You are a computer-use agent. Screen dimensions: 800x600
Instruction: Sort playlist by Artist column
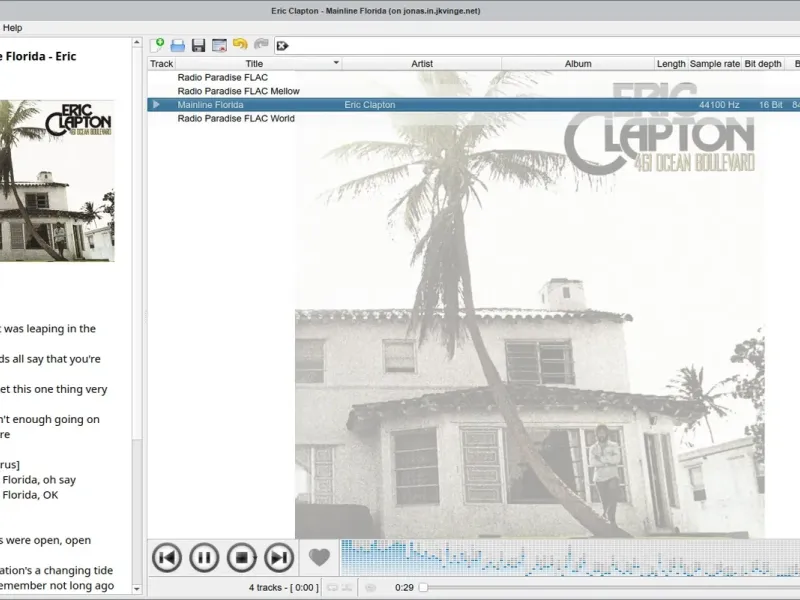pos(422,64)
